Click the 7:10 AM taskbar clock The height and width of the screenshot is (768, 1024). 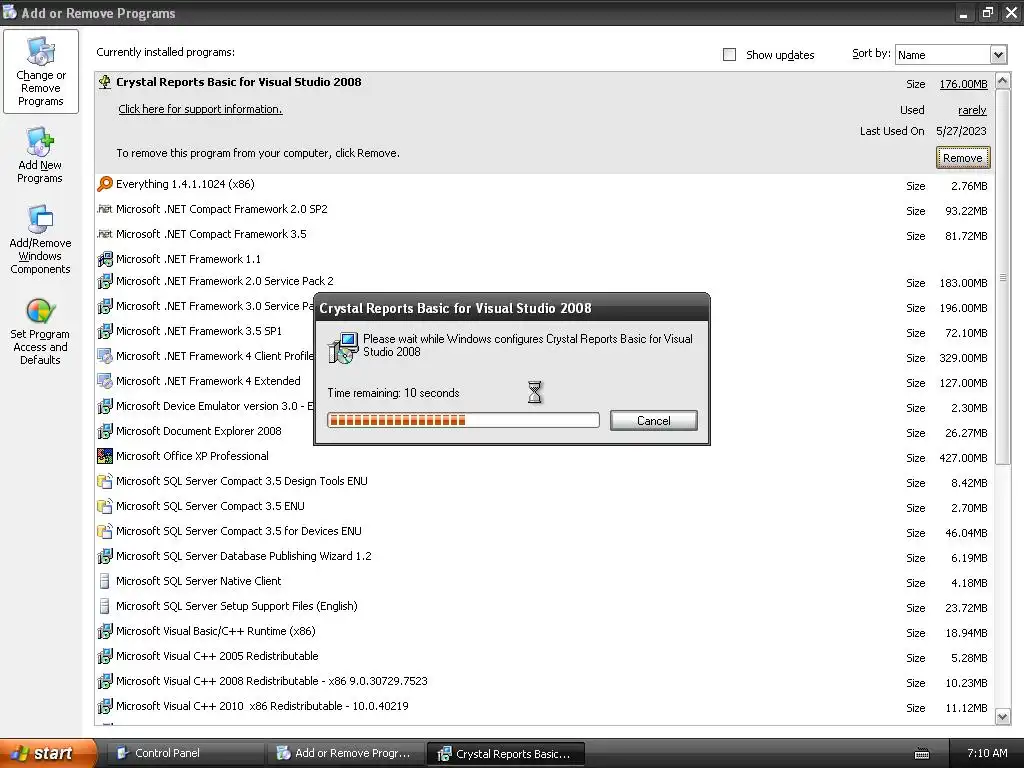987,753
